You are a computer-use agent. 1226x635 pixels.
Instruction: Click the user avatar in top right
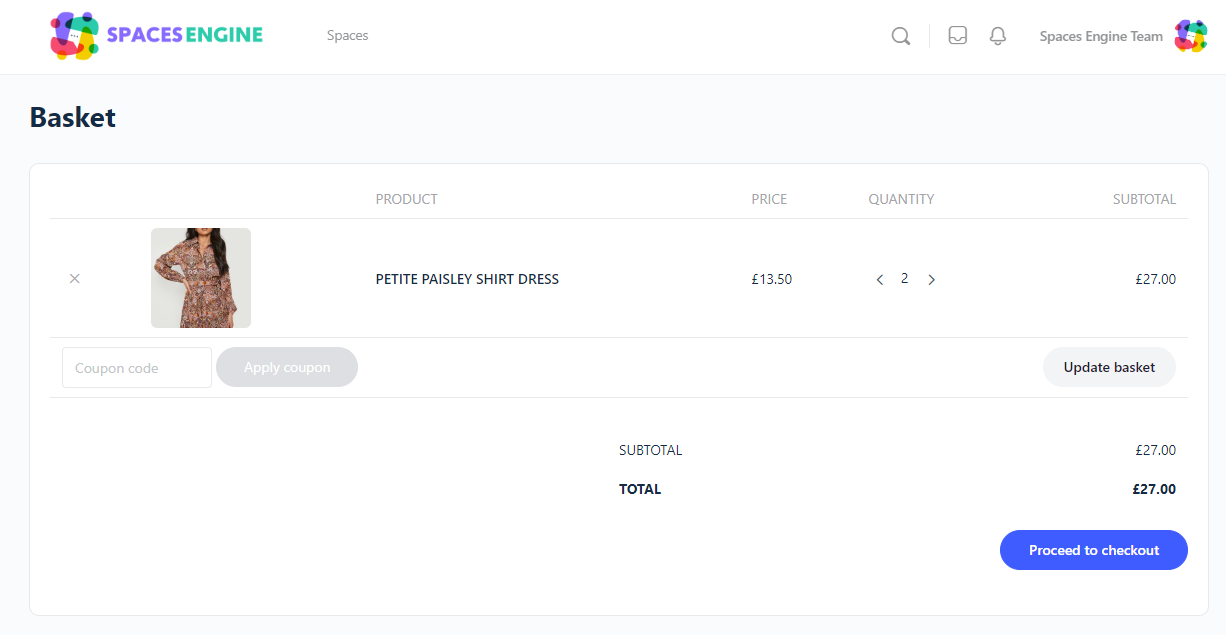tap(1190, 36)
